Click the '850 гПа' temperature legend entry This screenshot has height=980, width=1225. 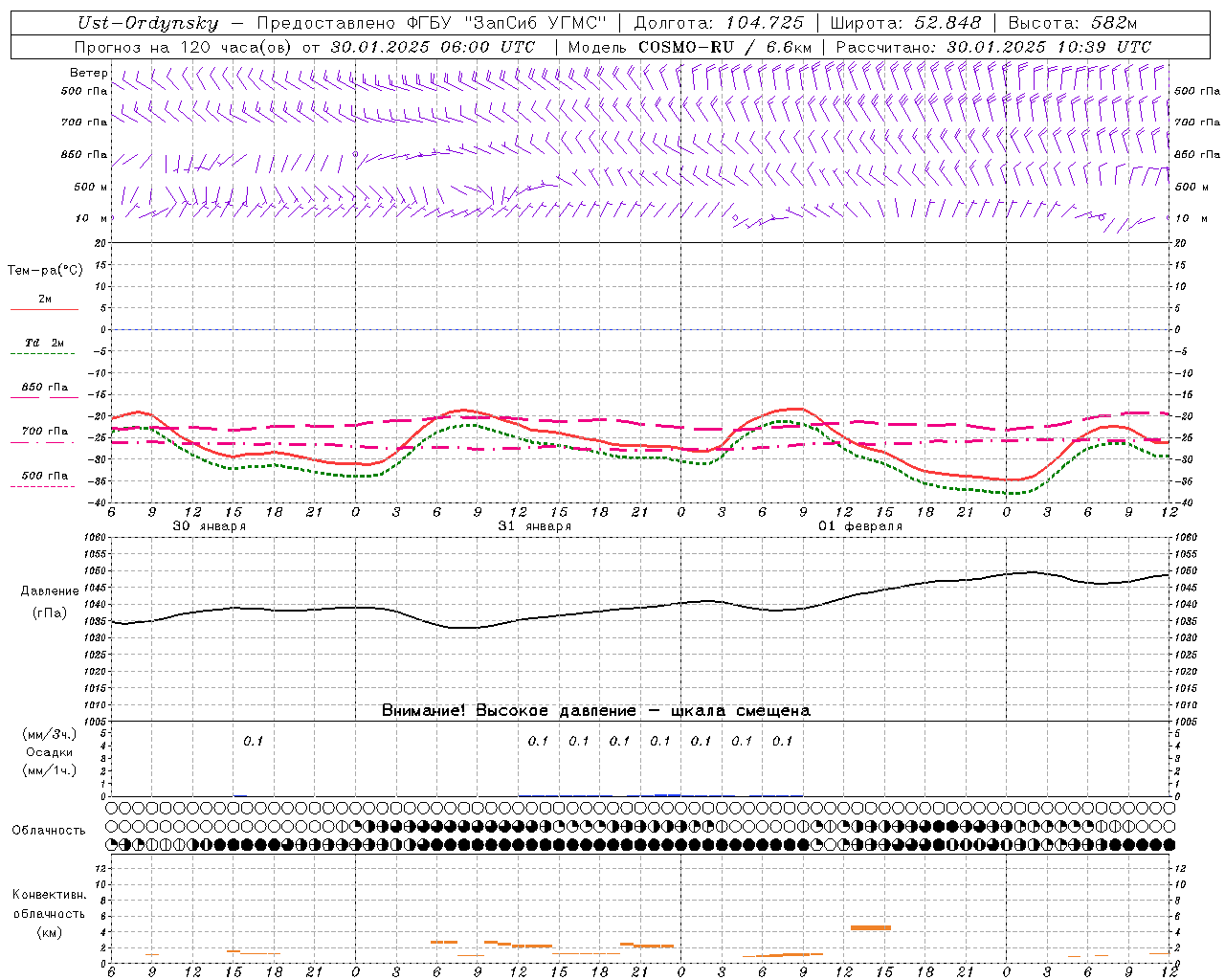coord(45,388)
